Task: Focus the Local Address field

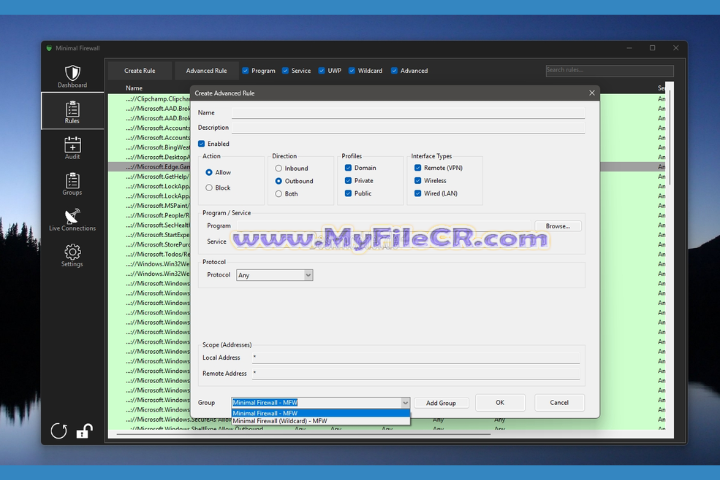Action: pyautogui.click(x=416, y=357)
